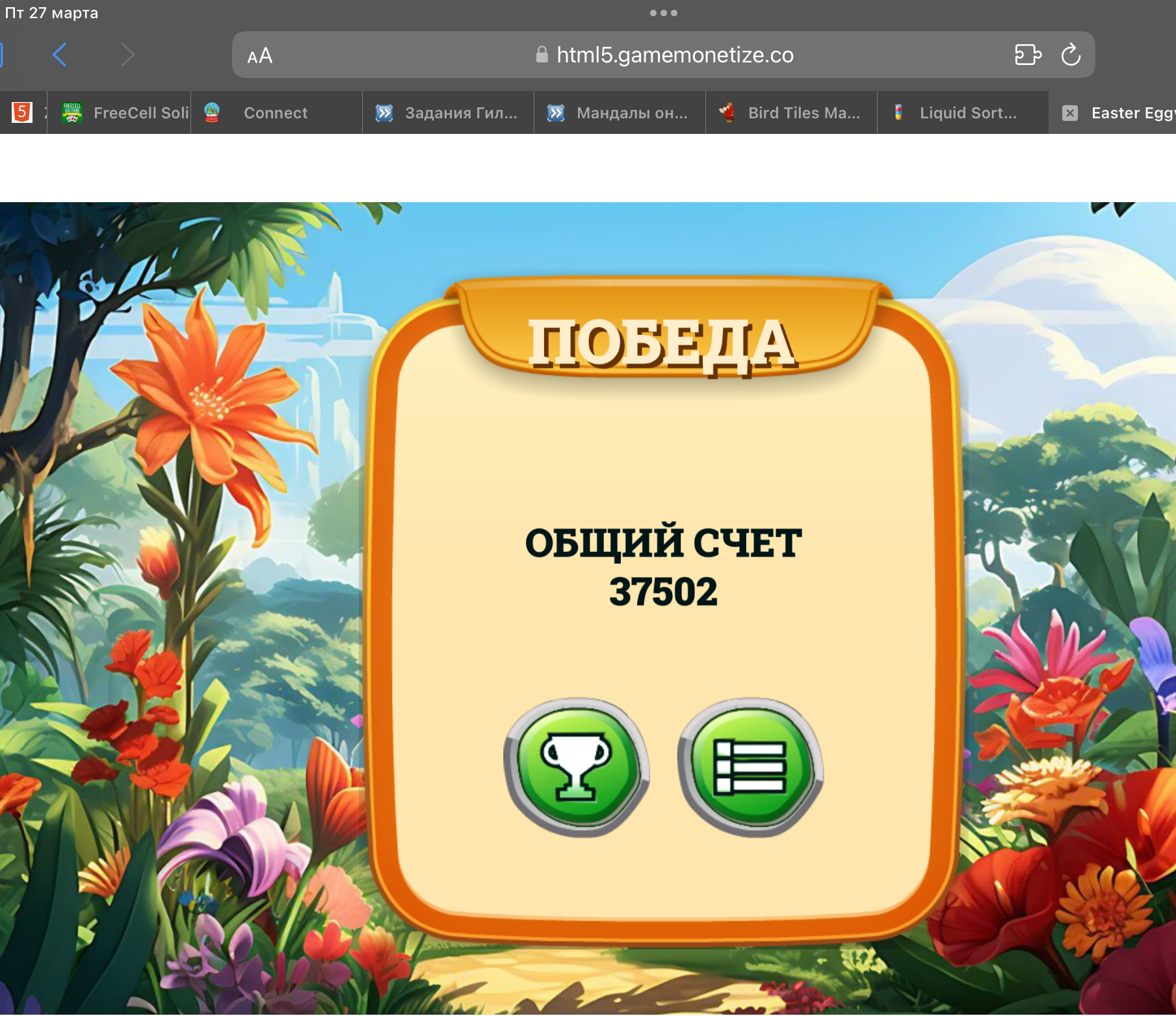Viewport: 1176px width, 1016px height.
Task: Click the html5.gamemonetize.co address field
Action: click(x=674, y=55)
